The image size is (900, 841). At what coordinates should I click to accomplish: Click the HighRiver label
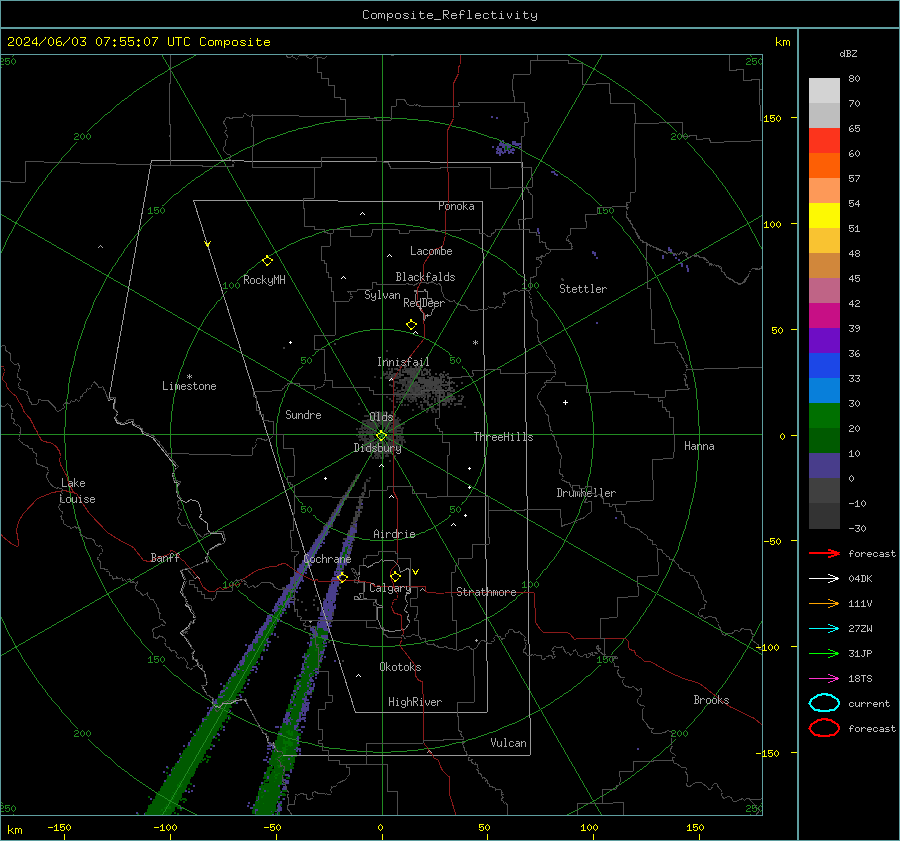click(x=415, y=702)
